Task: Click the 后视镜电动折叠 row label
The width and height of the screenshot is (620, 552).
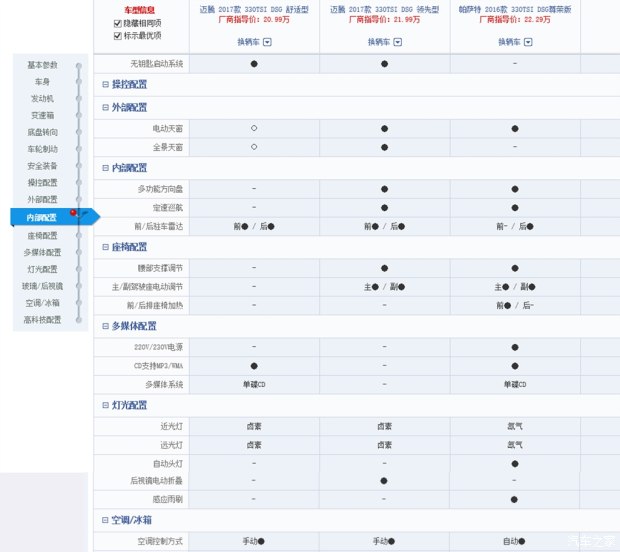Action: pos(157,481)
